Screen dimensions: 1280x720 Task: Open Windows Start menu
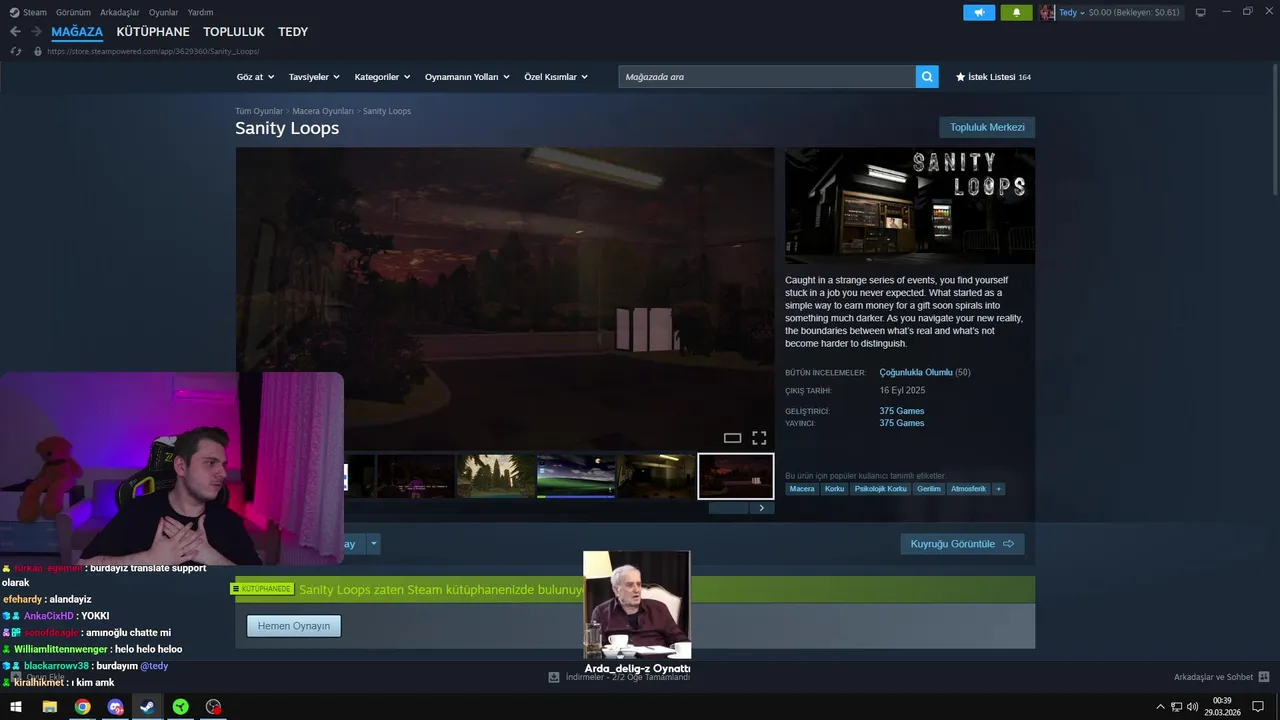16,707
